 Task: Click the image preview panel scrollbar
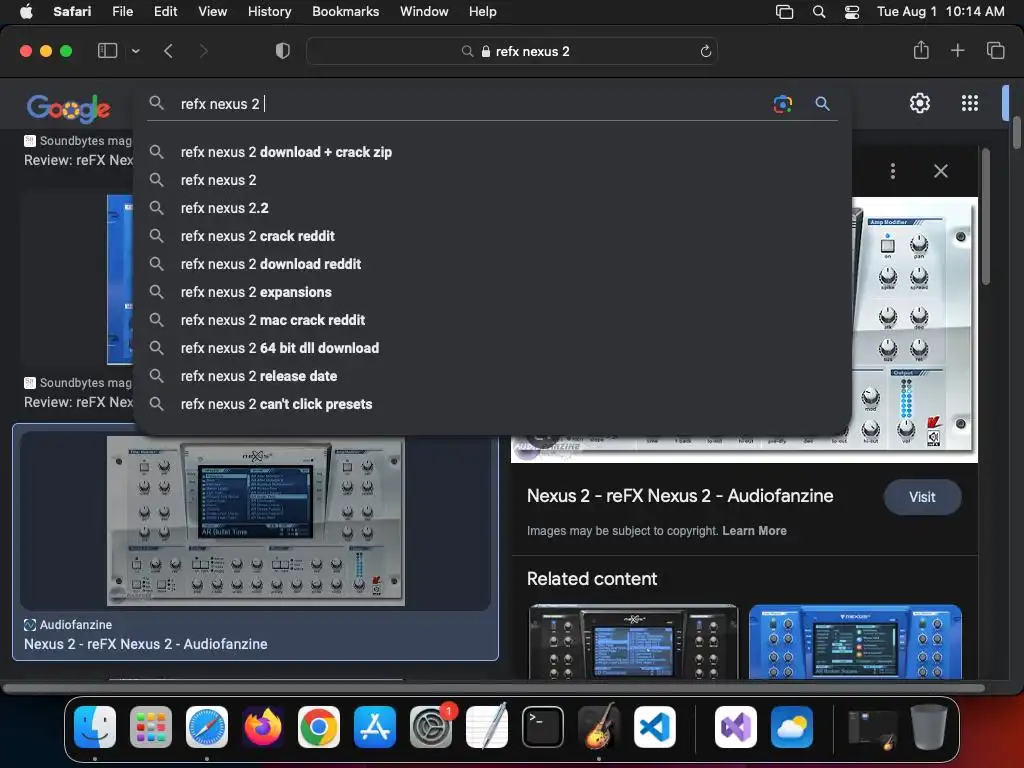click(x=985, y=217)
